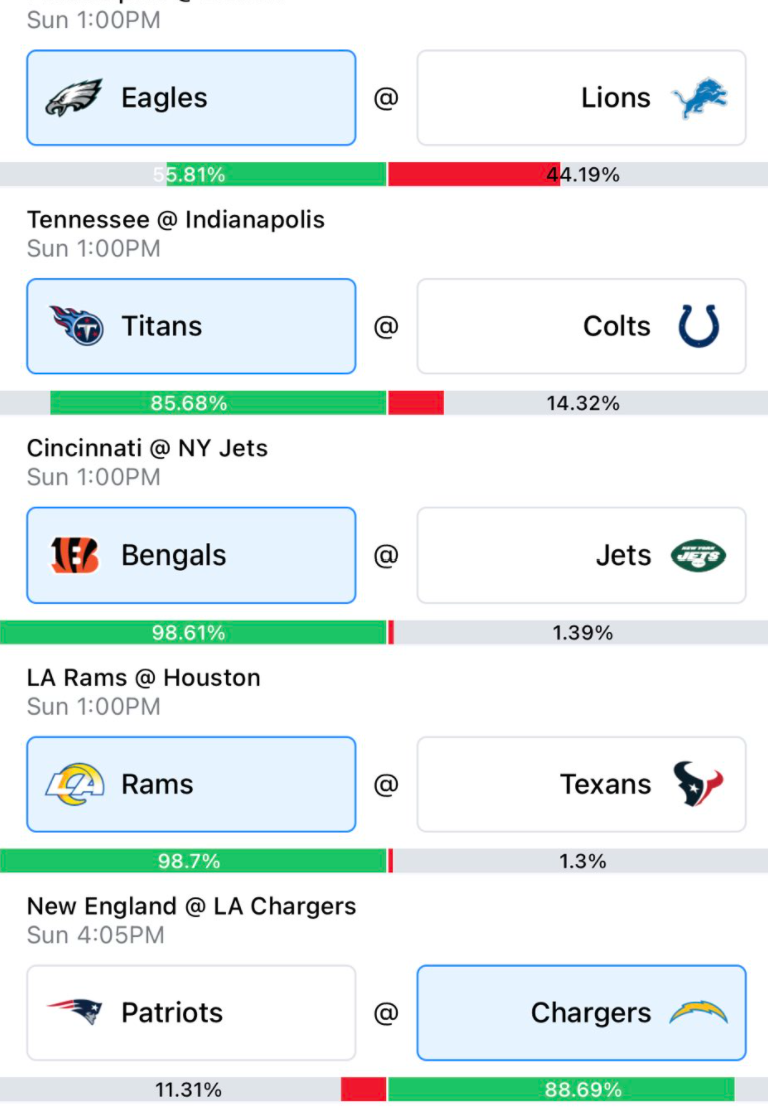Click the Titans 85.68% green bar
Image resolution: width=768 pixels, height=1116 pixels.
[x=218, y=403]
